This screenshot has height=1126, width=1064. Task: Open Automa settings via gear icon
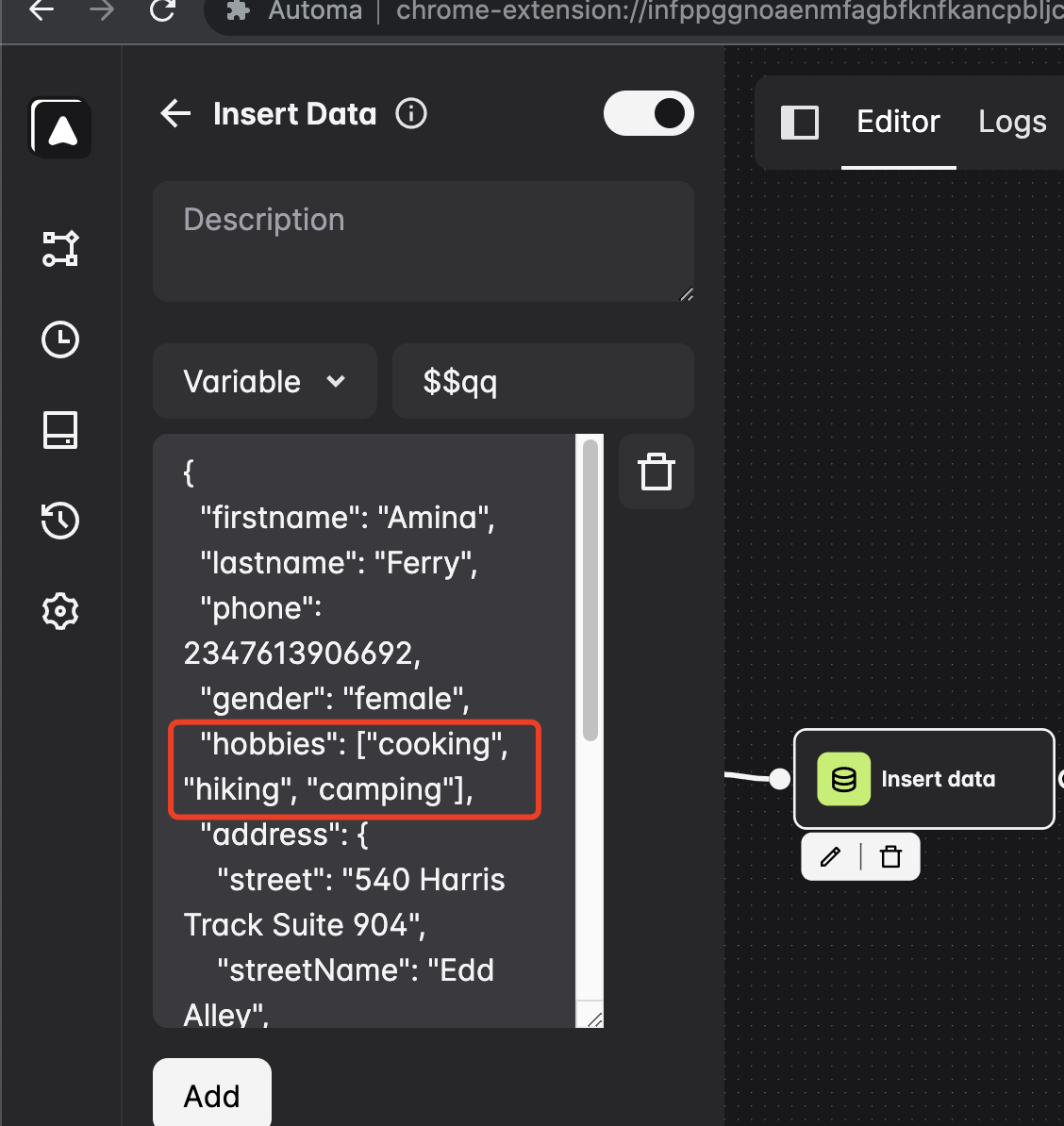60,611
